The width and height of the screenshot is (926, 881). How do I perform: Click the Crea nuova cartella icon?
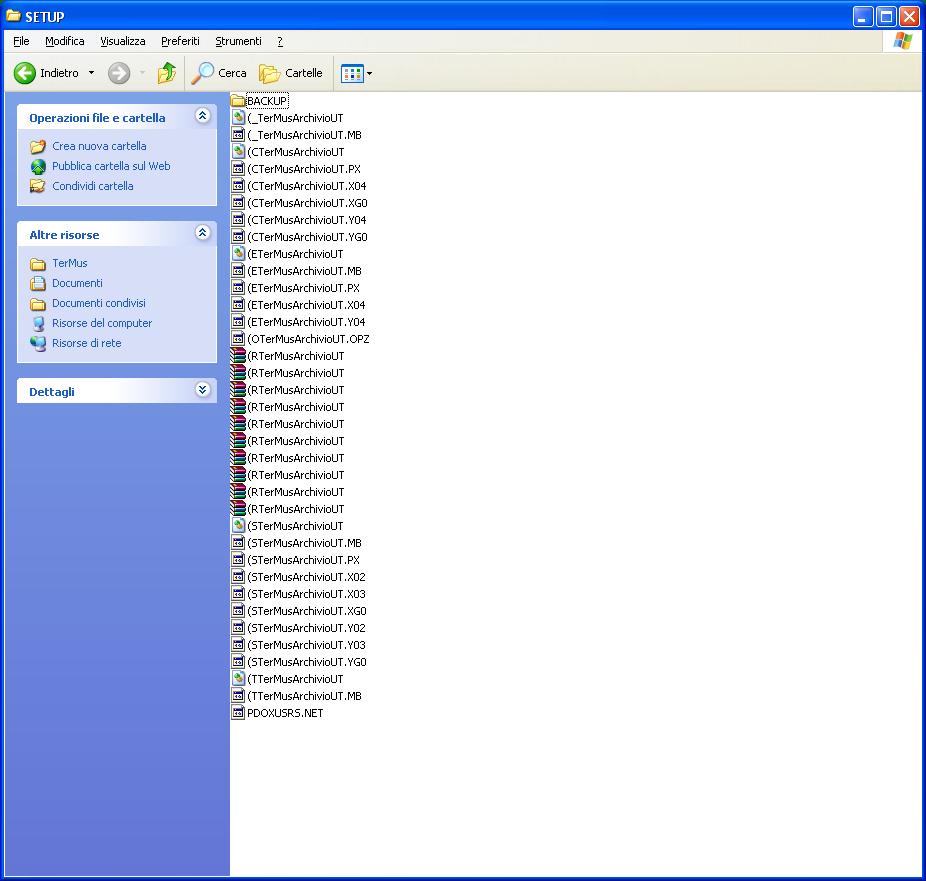pos(38,146)
